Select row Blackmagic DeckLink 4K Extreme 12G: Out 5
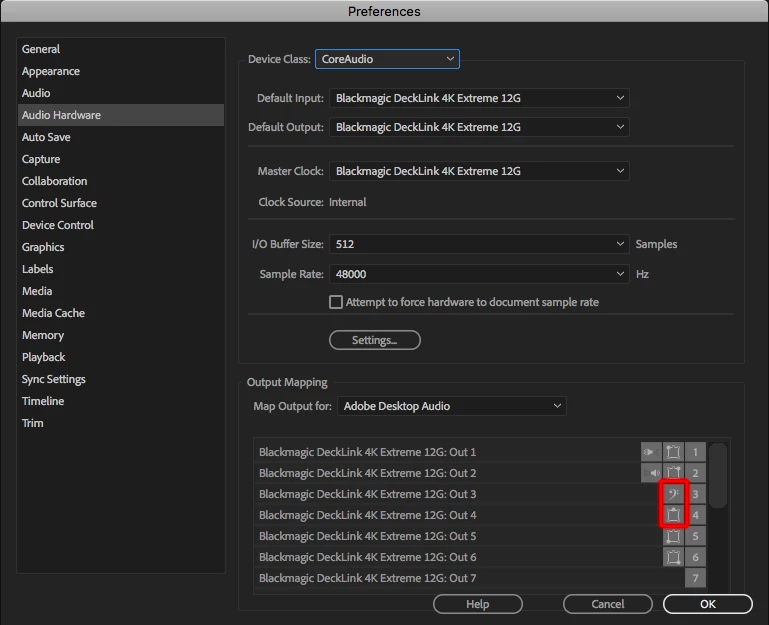This screenshot has height=625, width=769. [480, 536]
